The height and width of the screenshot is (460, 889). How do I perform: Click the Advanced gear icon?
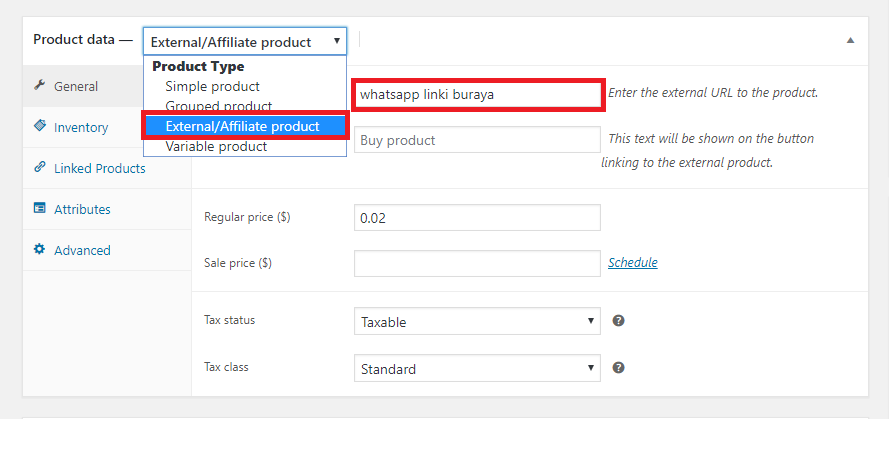click(x=39, y=249)
